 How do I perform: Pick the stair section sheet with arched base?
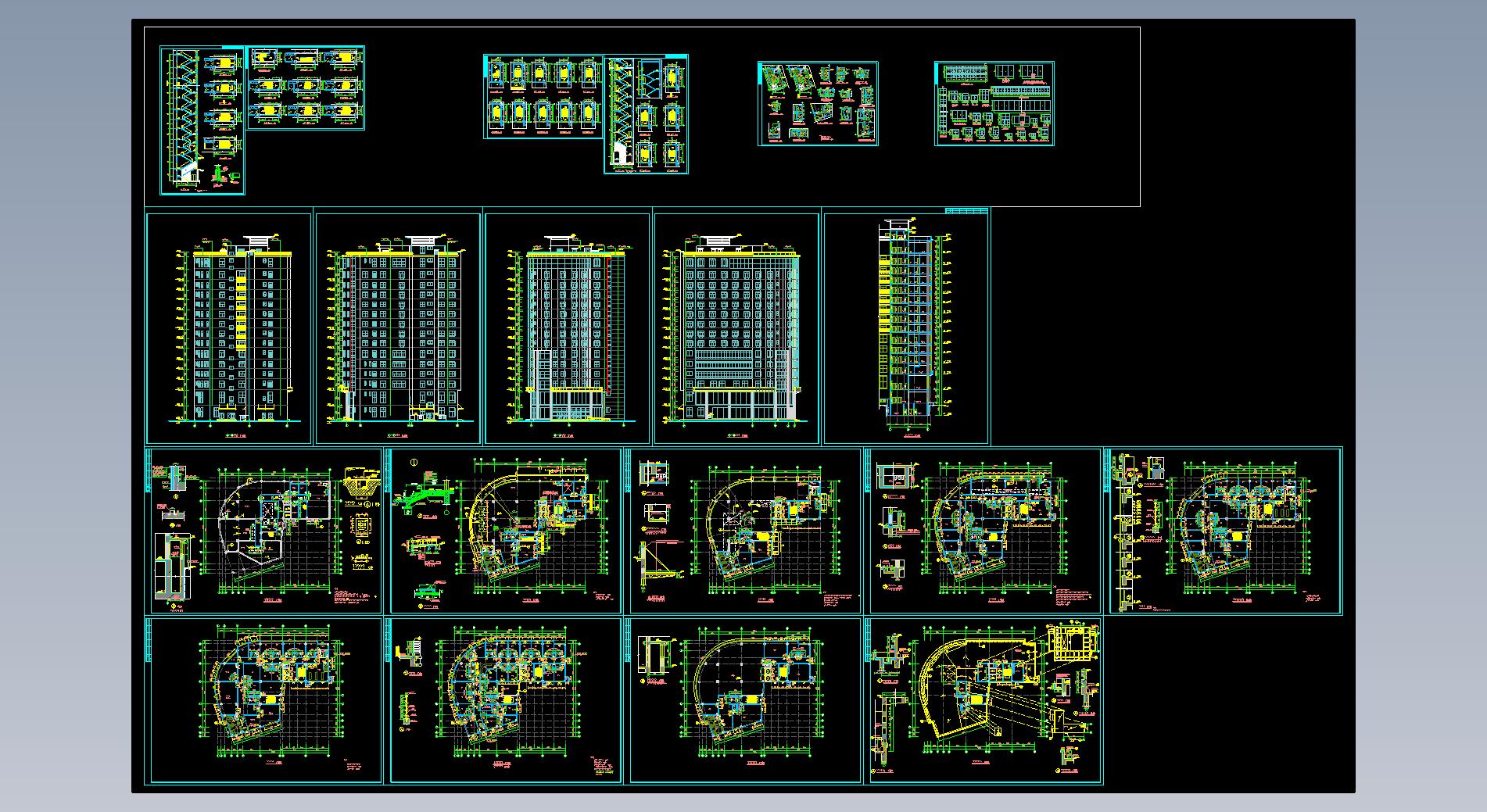point(646,114)
